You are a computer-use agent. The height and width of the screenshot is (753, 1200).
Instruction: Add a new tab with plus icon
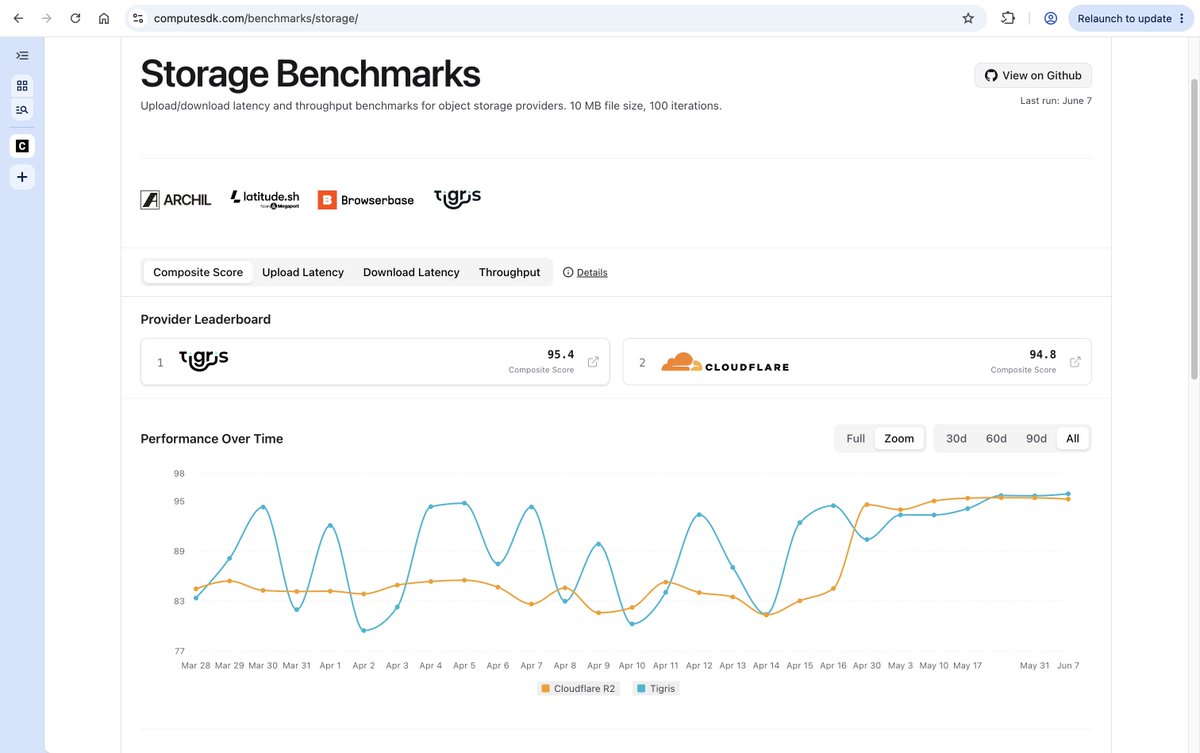(x=22, y=177)
